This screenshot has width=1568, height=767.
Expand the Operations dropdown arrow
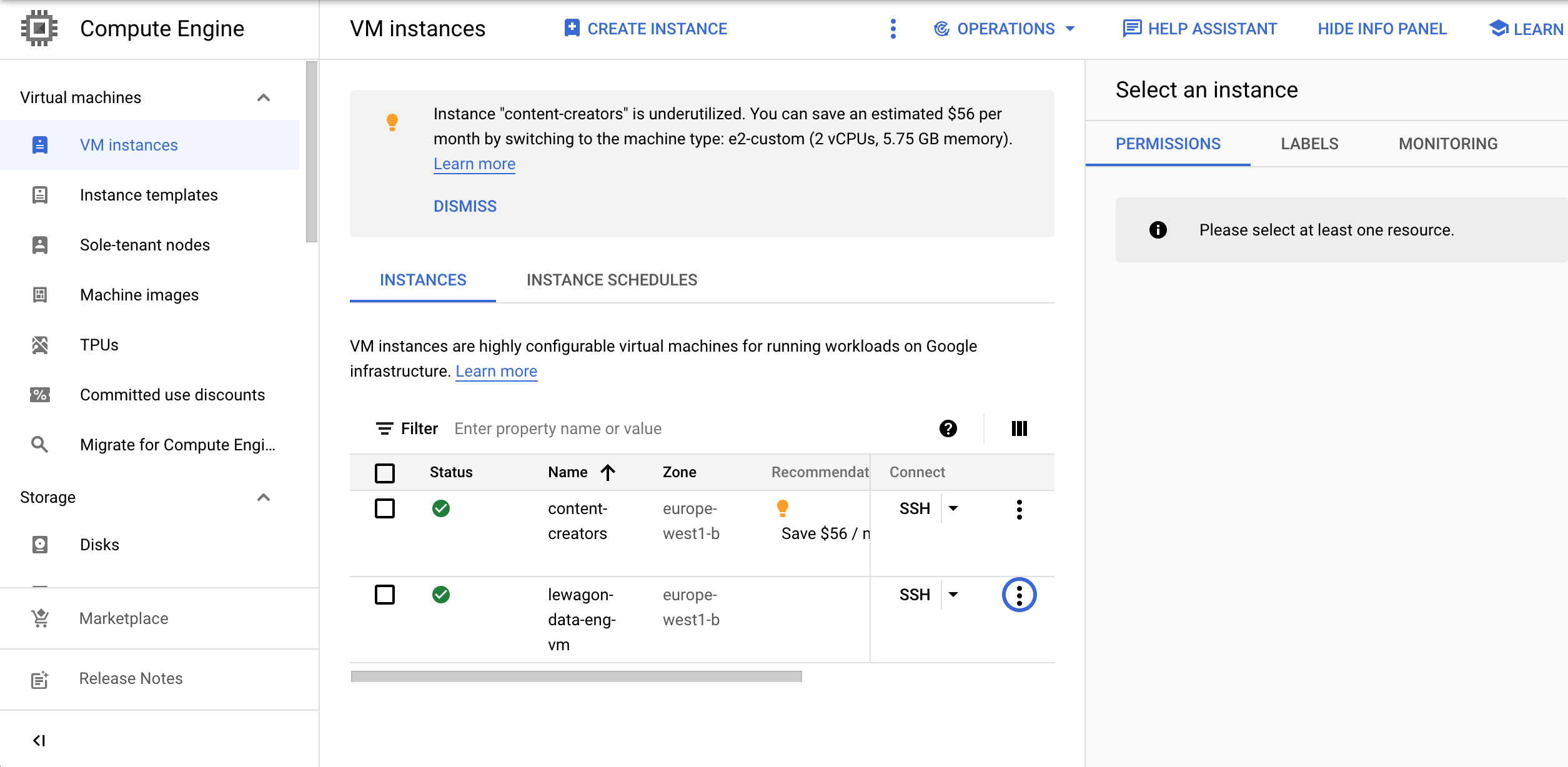tap(1070, 29)
